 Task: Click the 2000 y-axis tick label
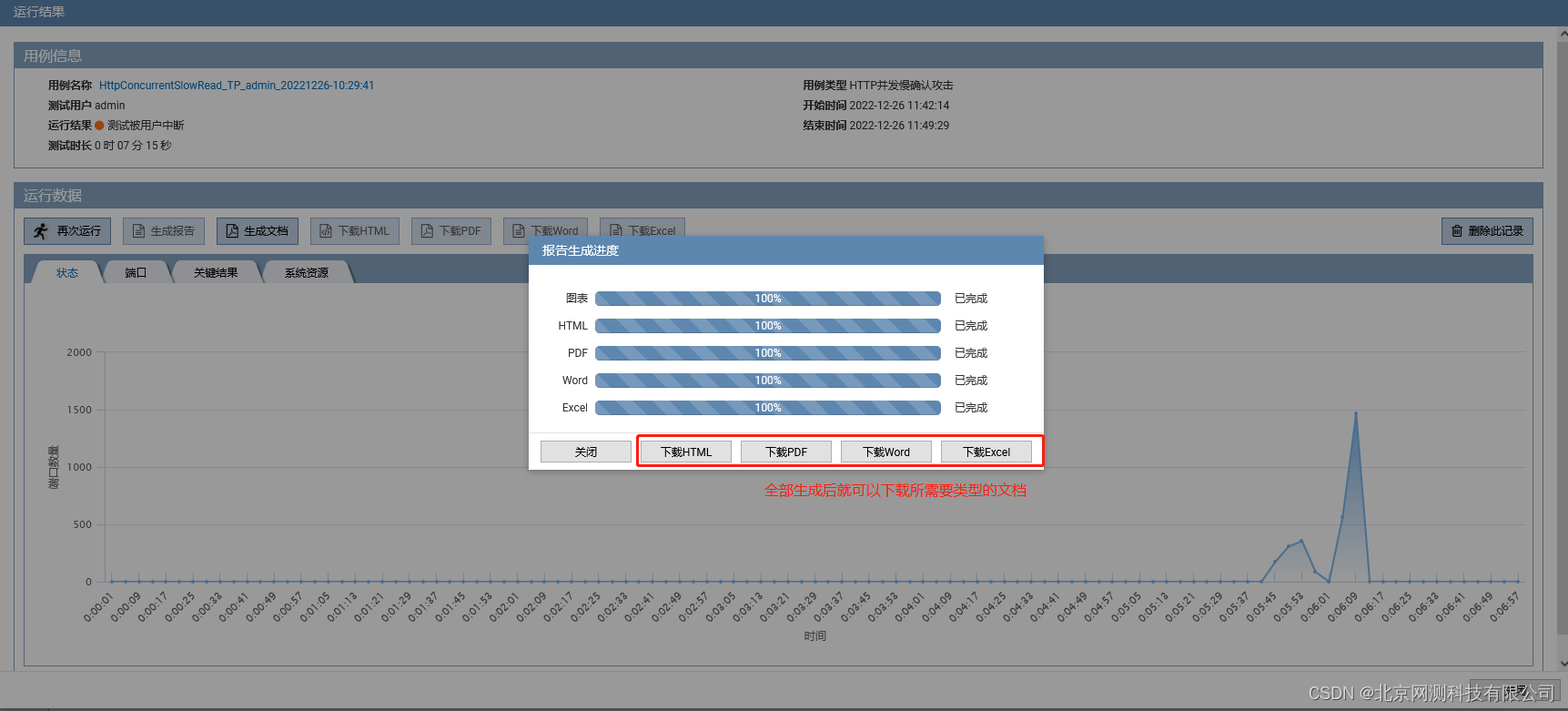point(79,352)
